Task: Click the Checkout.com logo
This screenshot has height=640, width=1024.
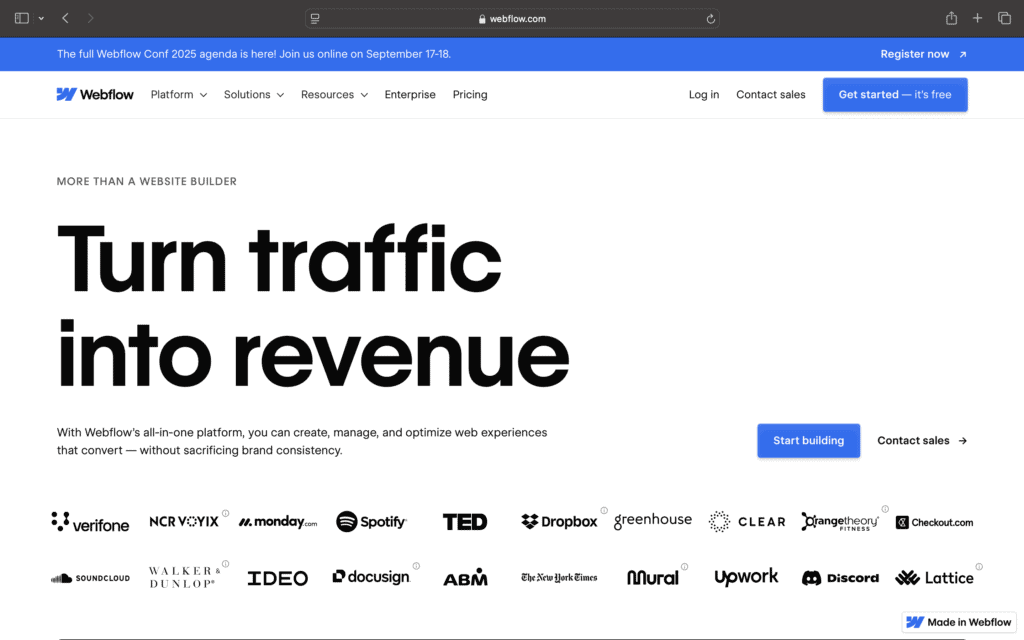Action: click(935, 522)
